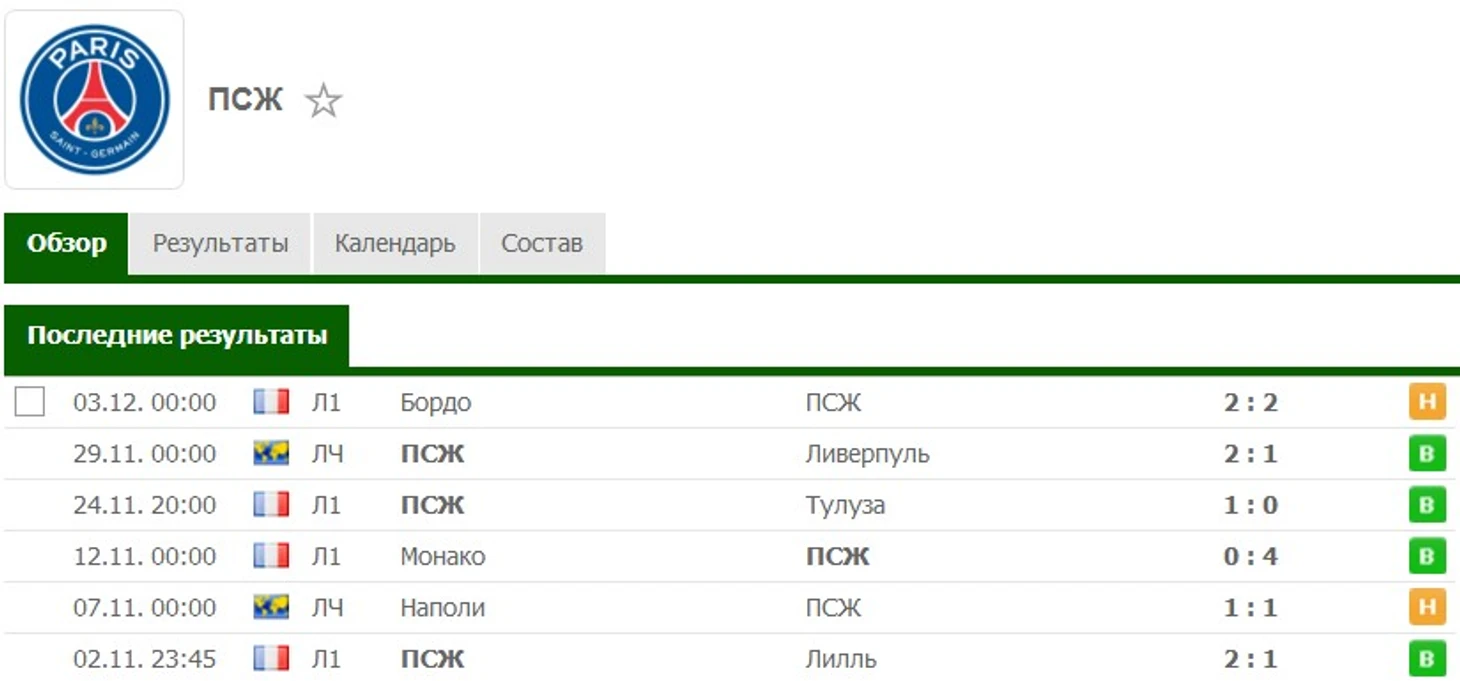Screen dimensions: 1460x681
Task: Click the PSG club logo
Action: pyautogui.click(x=94, y=100)
